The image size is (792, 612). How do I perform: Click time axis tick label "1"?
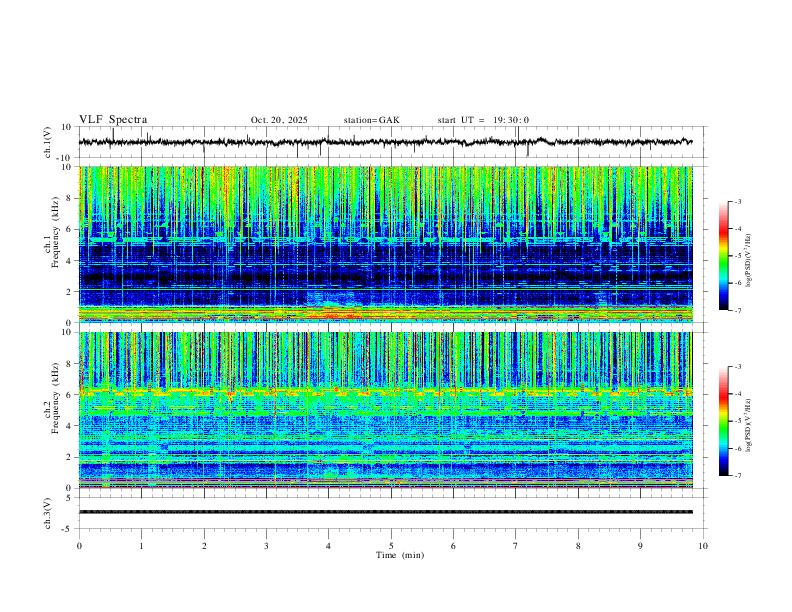pyautogui.click(x=141, y=546)
